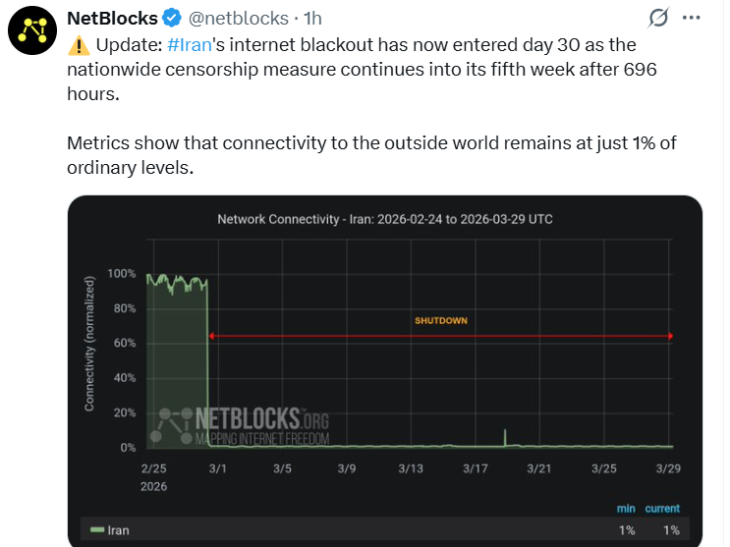Click the orange SHUTDOWN label in the chart
Viewport: 730px width, 547px height.
[x=441, y=321]
